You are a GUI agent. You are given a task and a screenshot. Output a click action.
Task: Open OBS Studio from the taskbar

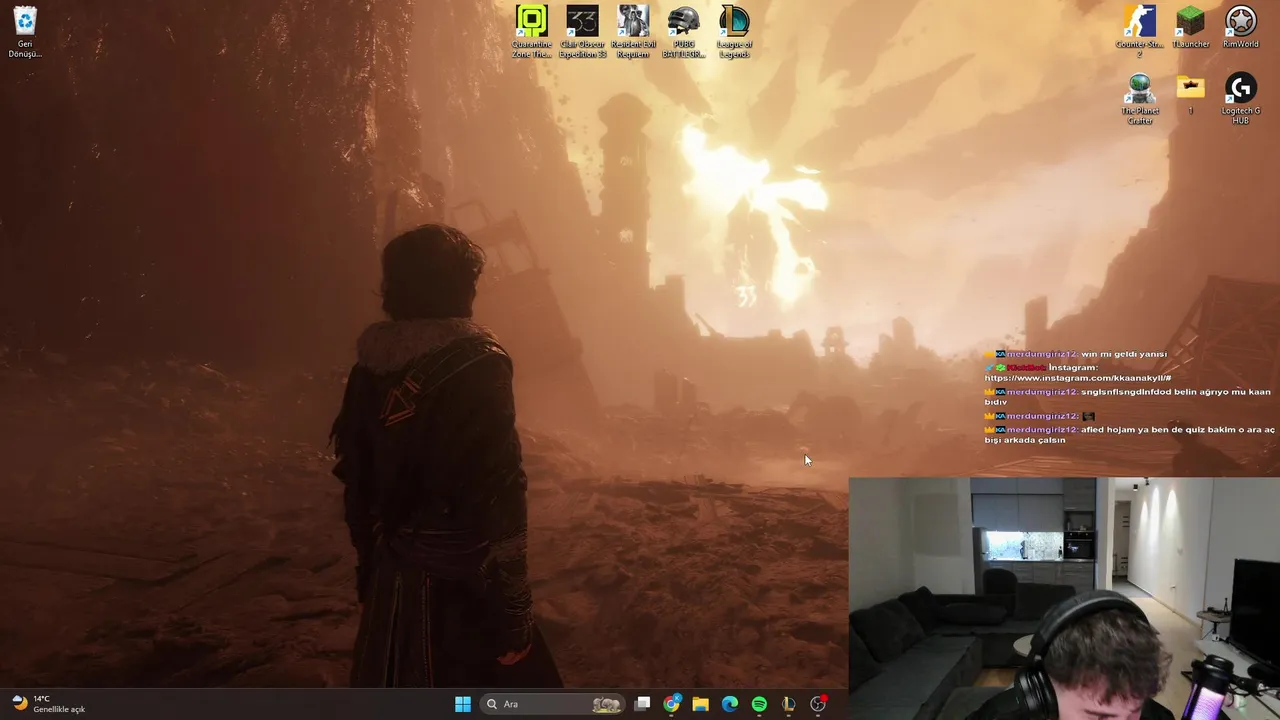(x=818, y=704)
